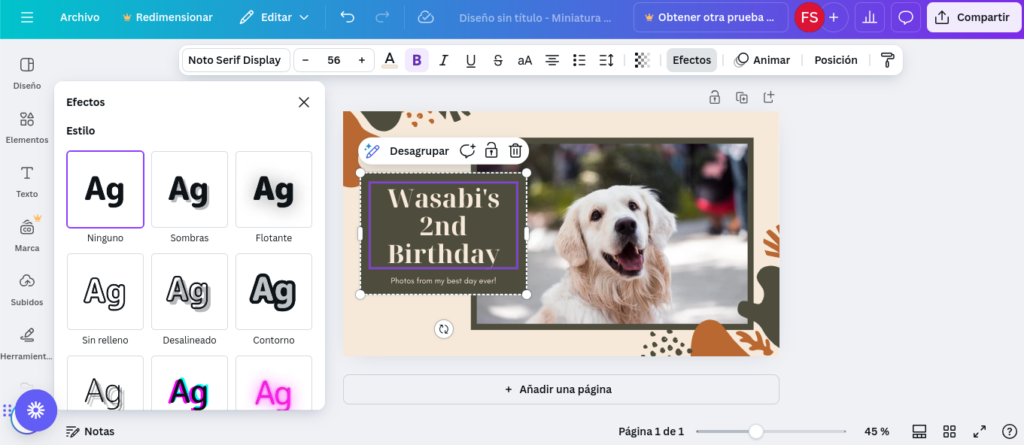Click the Efectos toolbar button
The width and height of the screenshot is (1024, 445).
point(692,60)
